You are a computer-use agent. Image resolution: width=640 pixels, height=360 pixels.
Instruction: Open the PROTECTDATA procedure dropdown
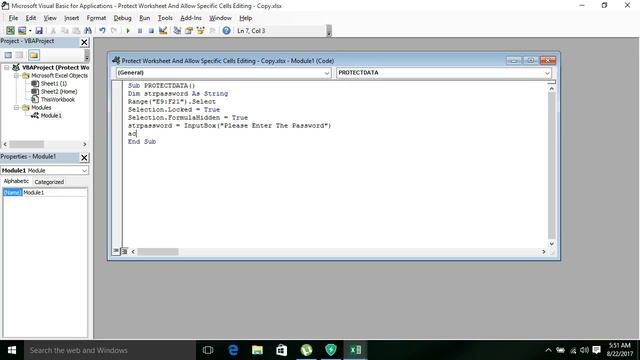[x=547, y=73]
